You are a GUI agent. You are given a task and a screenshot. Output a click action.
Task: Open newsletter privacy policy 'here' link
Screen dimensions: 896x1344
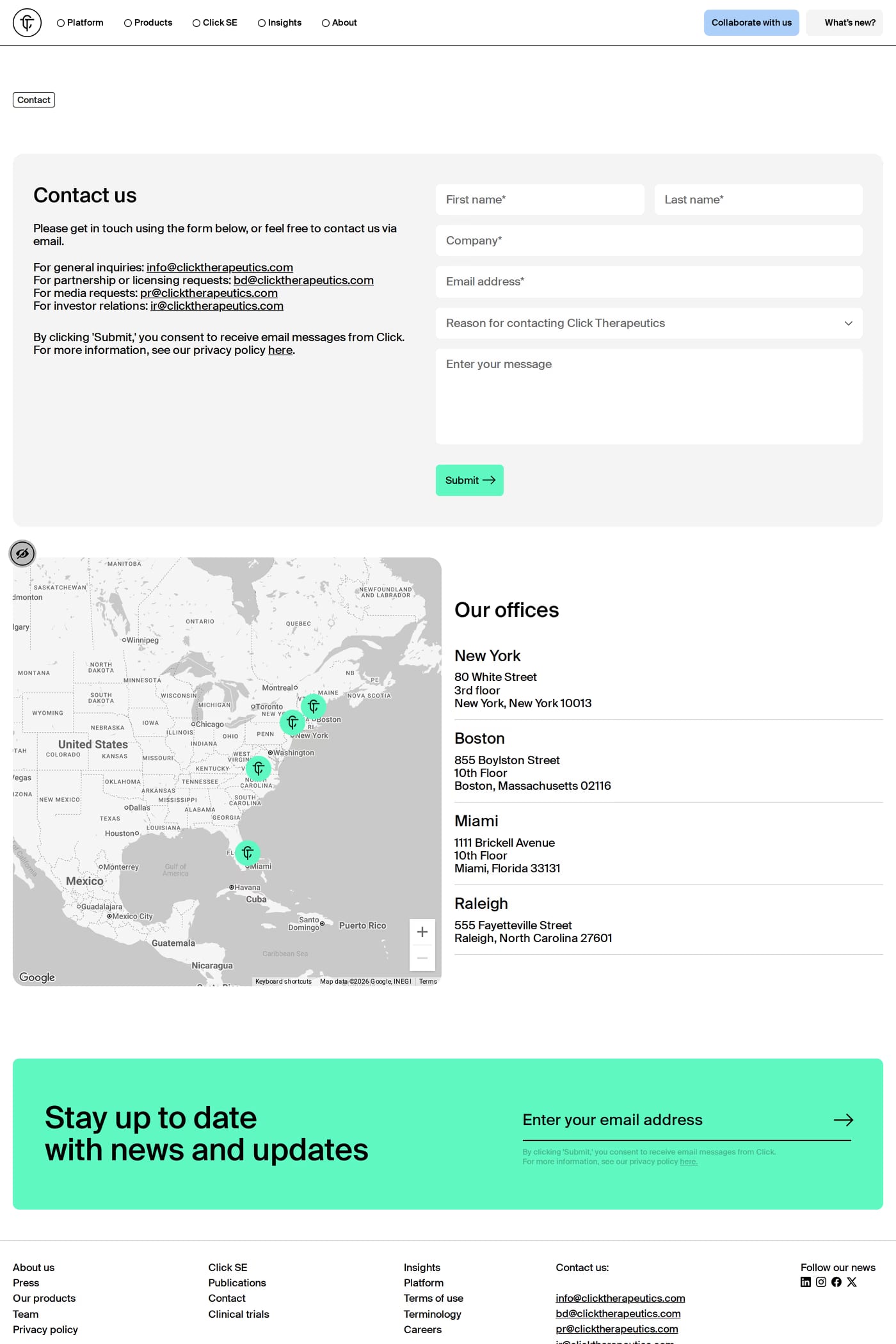click(689, 1162)
